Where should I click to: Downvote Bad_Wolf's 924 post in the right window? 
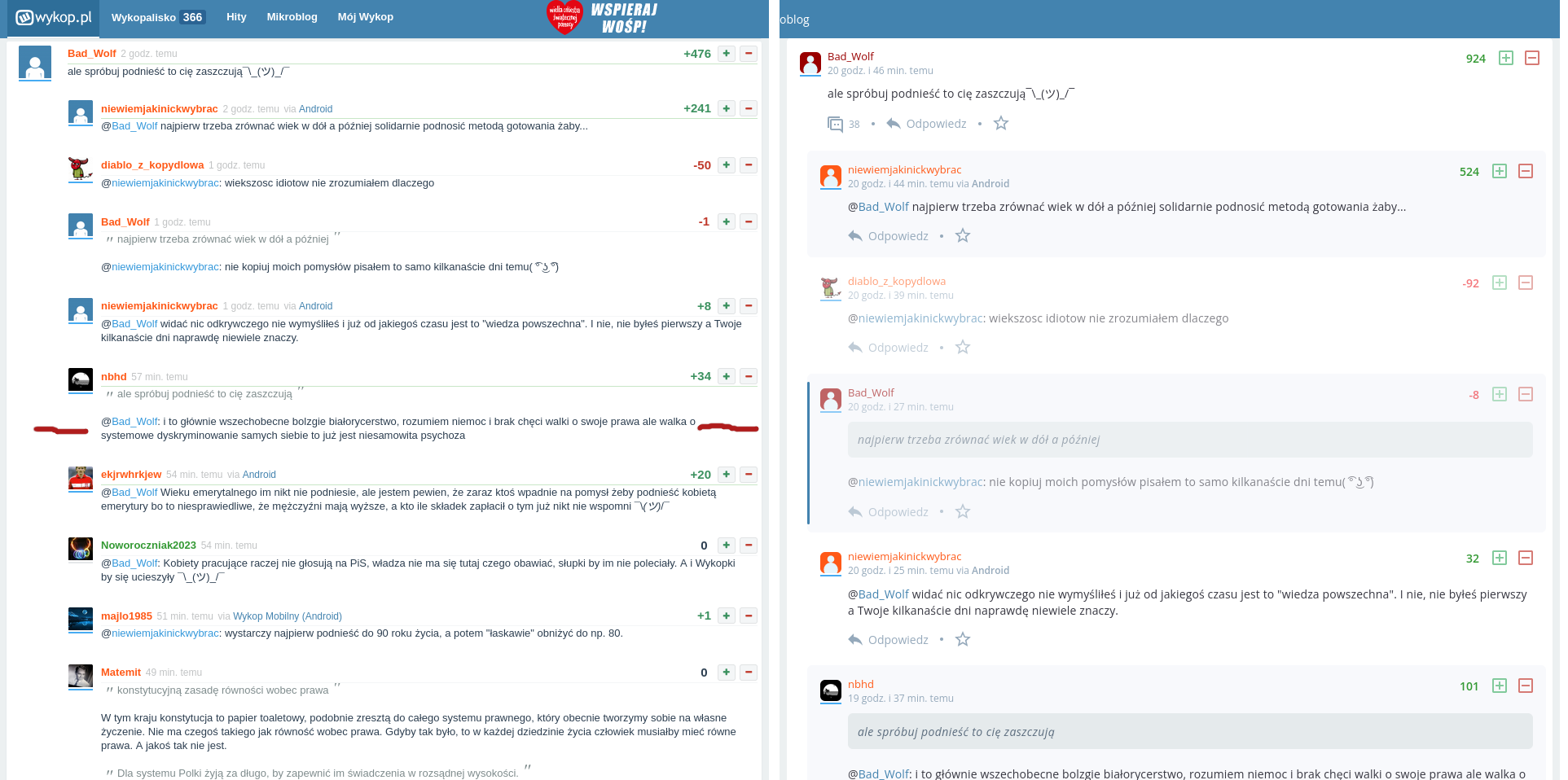[1532, 58]
